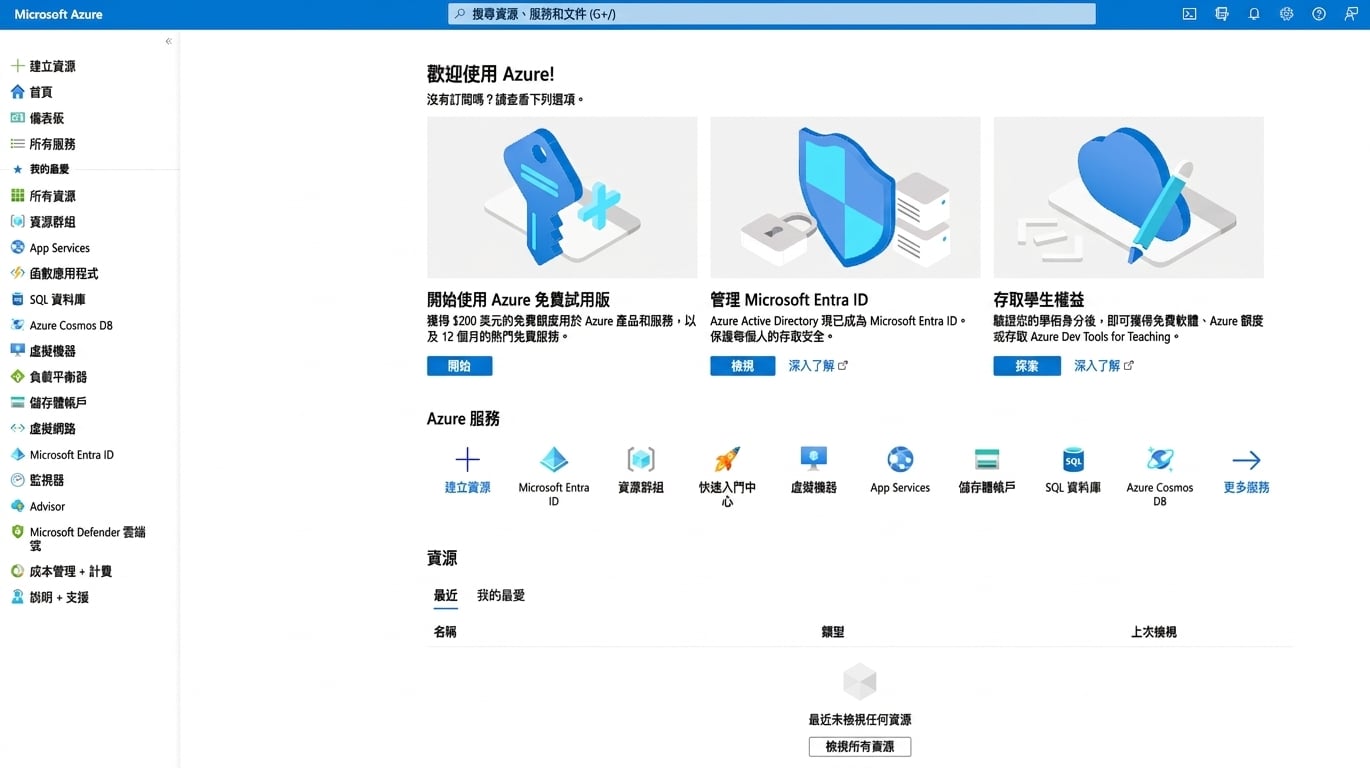Open 資源群組 tile under Azure 服務
This screenshot has height=768, width=1370.
click(x=641, y=470)
